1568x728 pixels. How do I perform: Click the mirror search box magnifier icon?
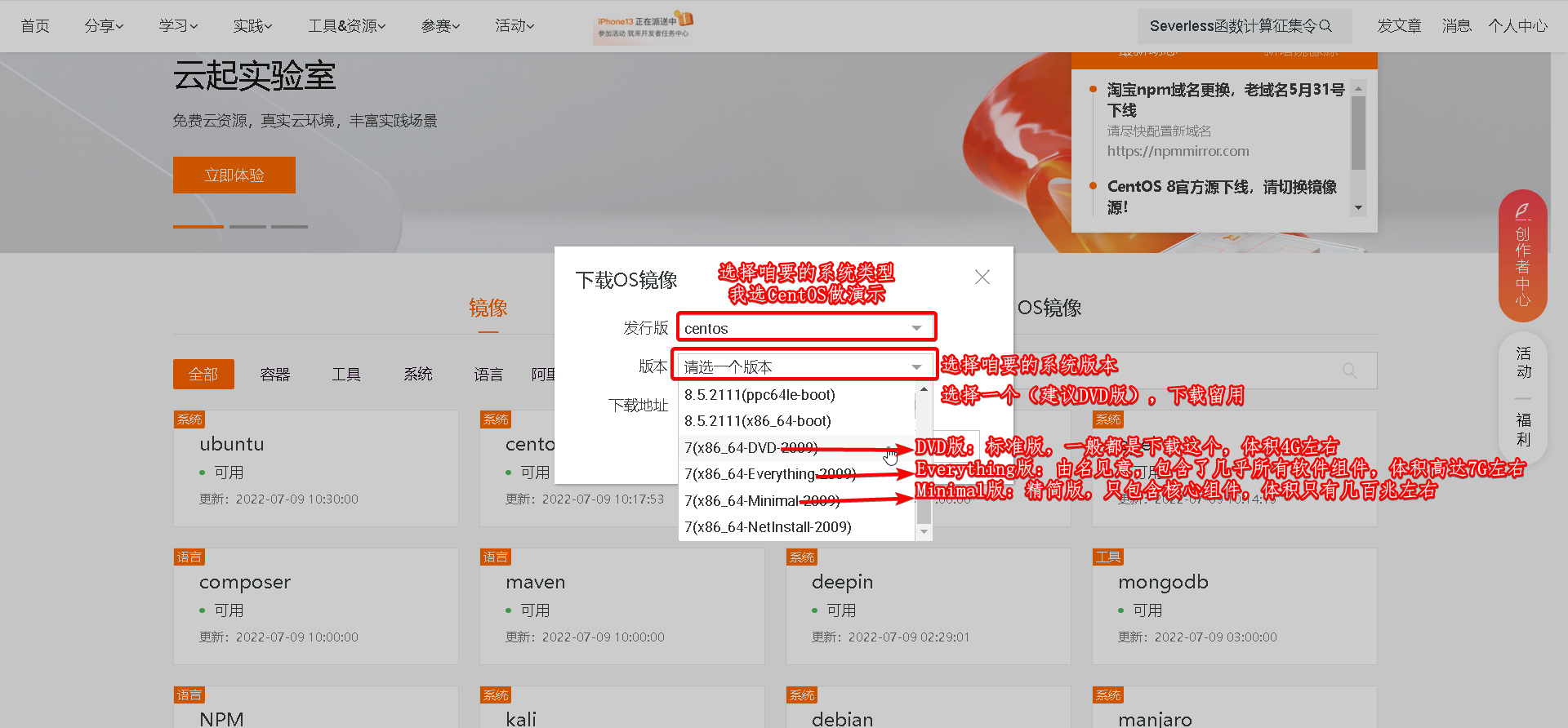click(x=1349, y=371)
